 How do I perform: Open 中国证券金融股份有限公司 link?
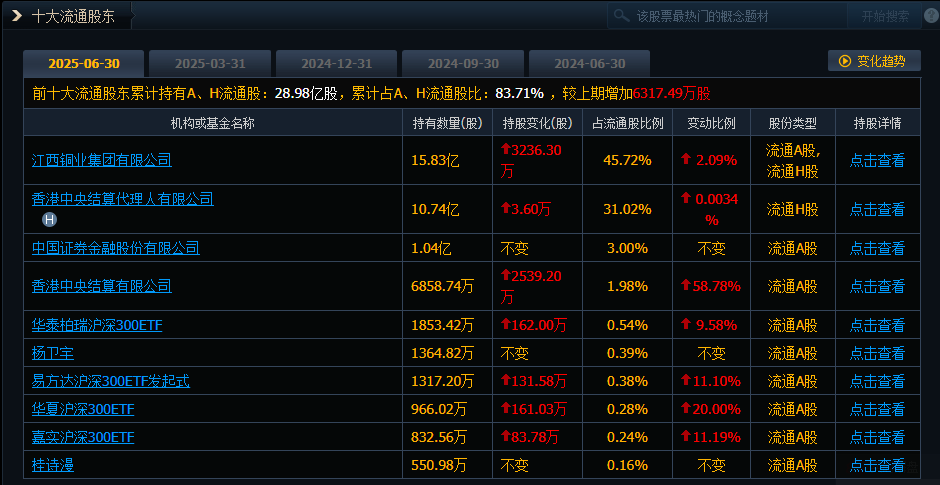point(116,248)
